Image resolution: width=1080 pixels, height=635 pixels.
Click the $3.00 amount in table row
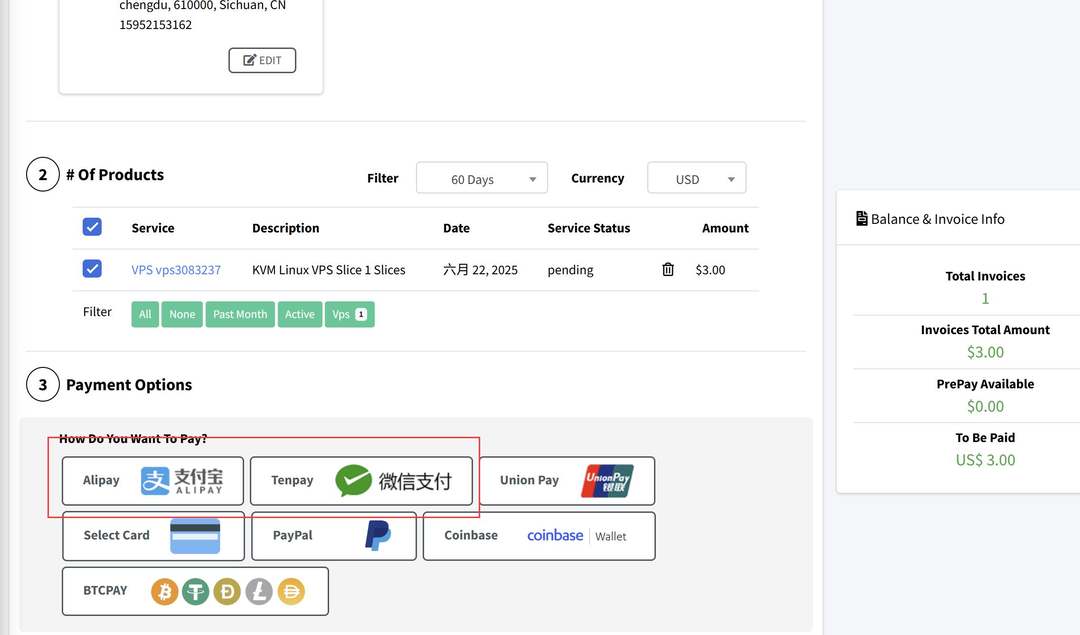[x=710, y=270]
